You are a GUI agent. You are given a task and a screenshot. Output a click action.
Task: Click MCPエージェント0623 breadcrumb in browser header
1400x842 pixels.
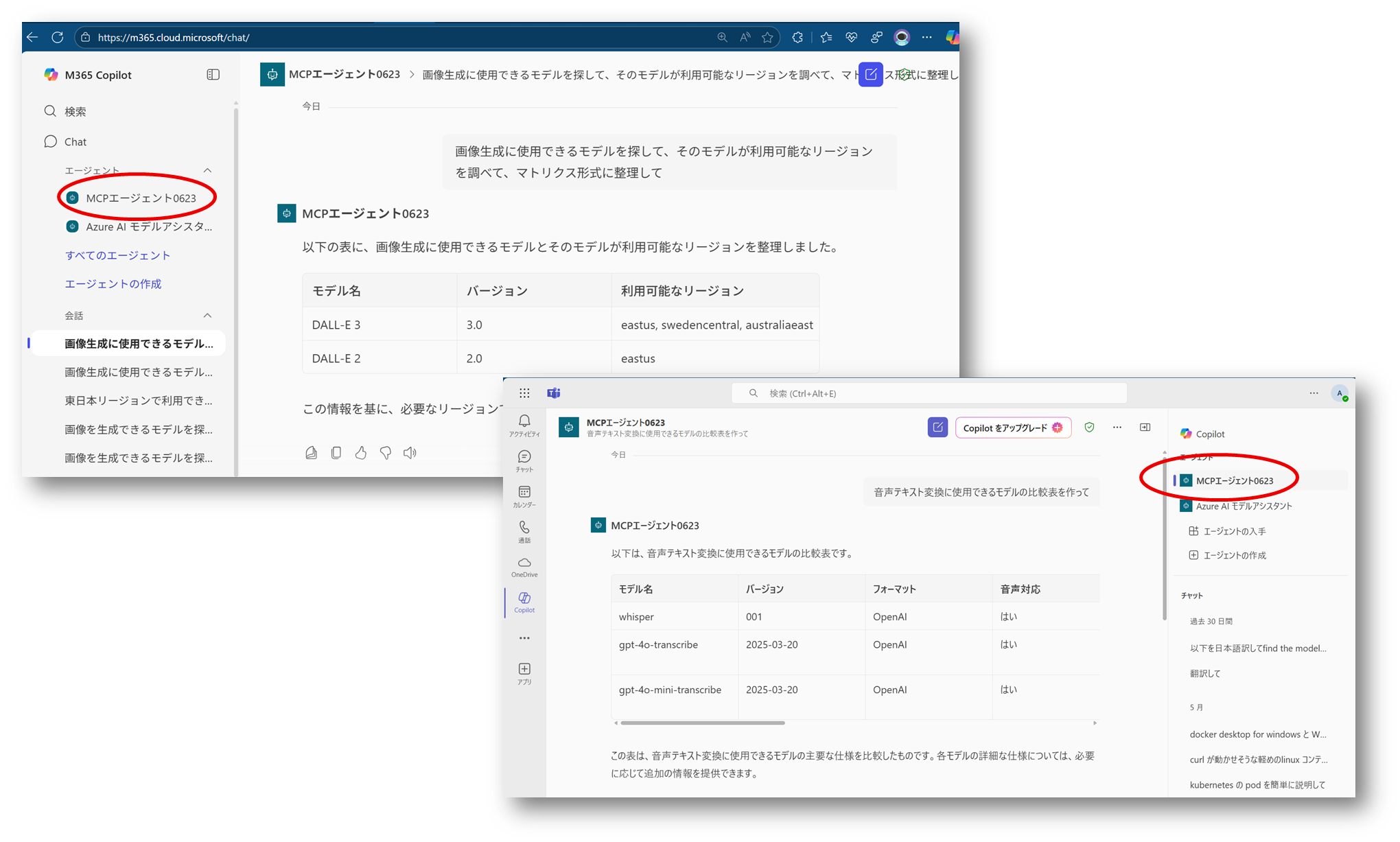(344, 74)
